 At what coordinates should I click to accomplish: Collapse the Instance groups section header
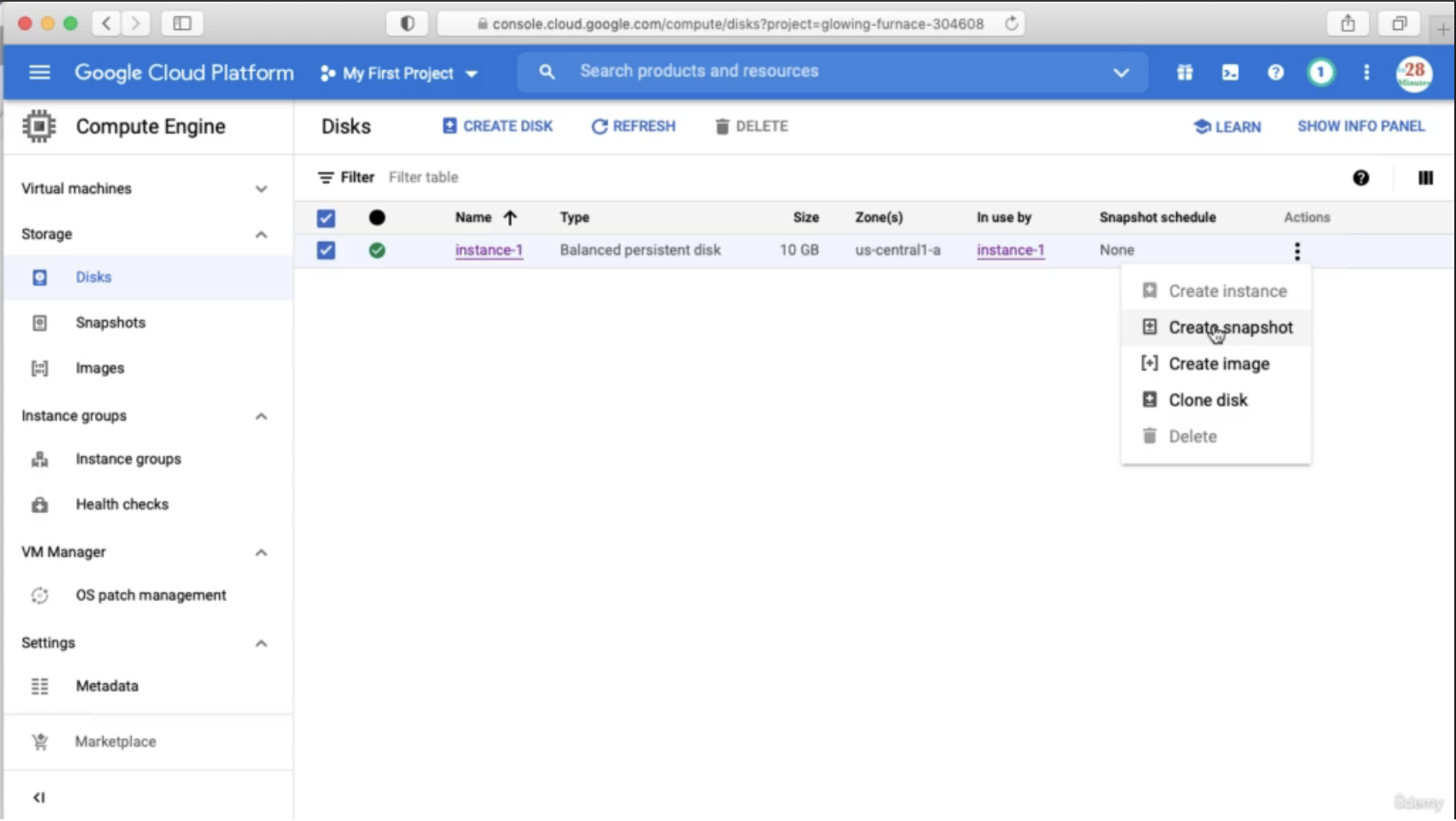pos(261,416)
